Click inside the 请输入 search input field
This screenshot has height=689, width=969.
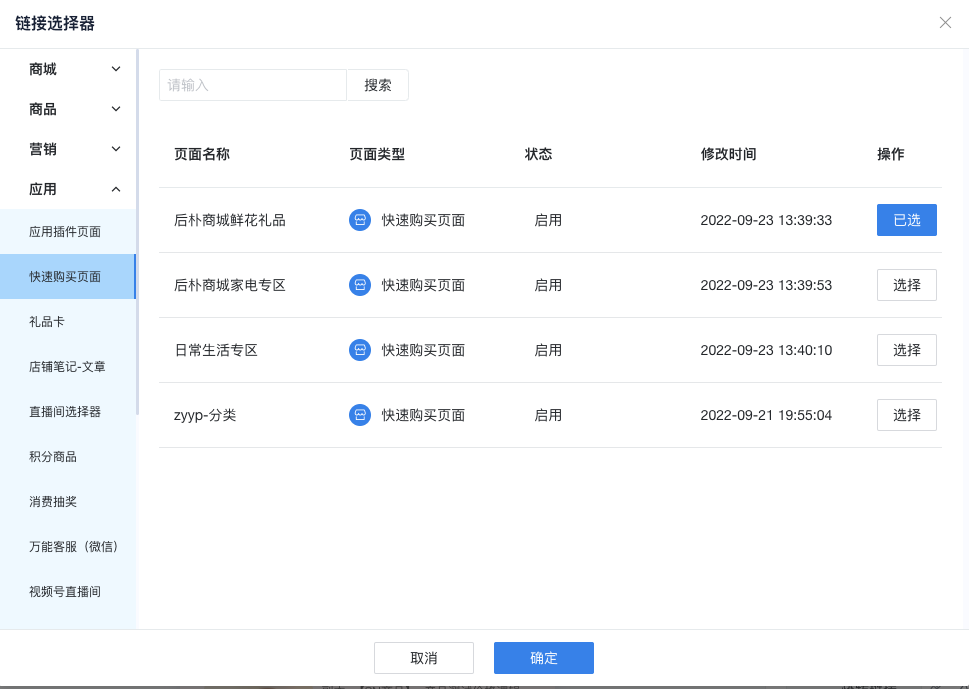252,85
